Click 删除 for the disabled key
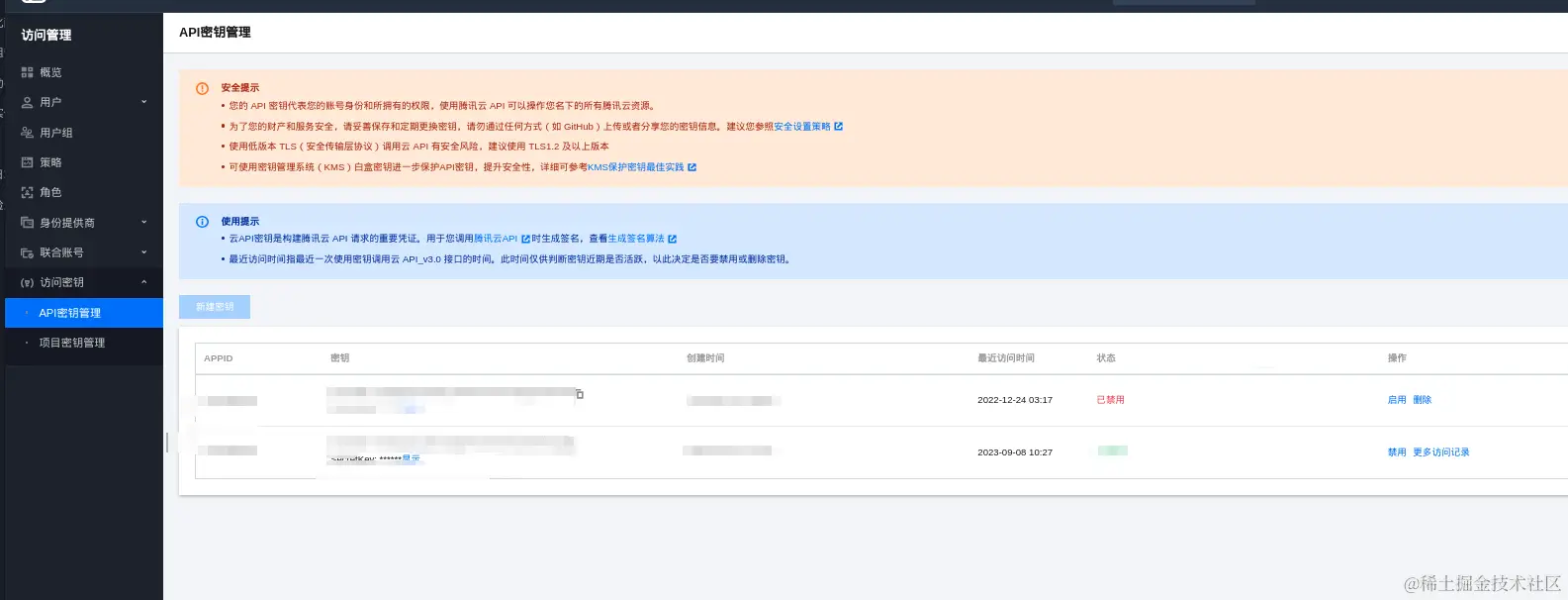The height and width of the screenshot is (600, 1568). [x=1423, y=400]
